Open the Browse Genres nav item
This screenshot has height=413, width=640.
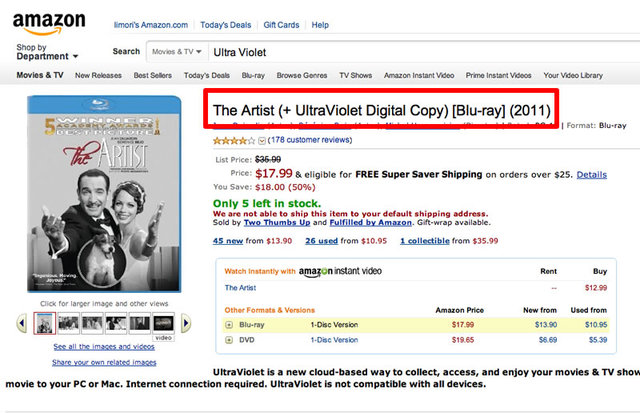pos(301,75)
